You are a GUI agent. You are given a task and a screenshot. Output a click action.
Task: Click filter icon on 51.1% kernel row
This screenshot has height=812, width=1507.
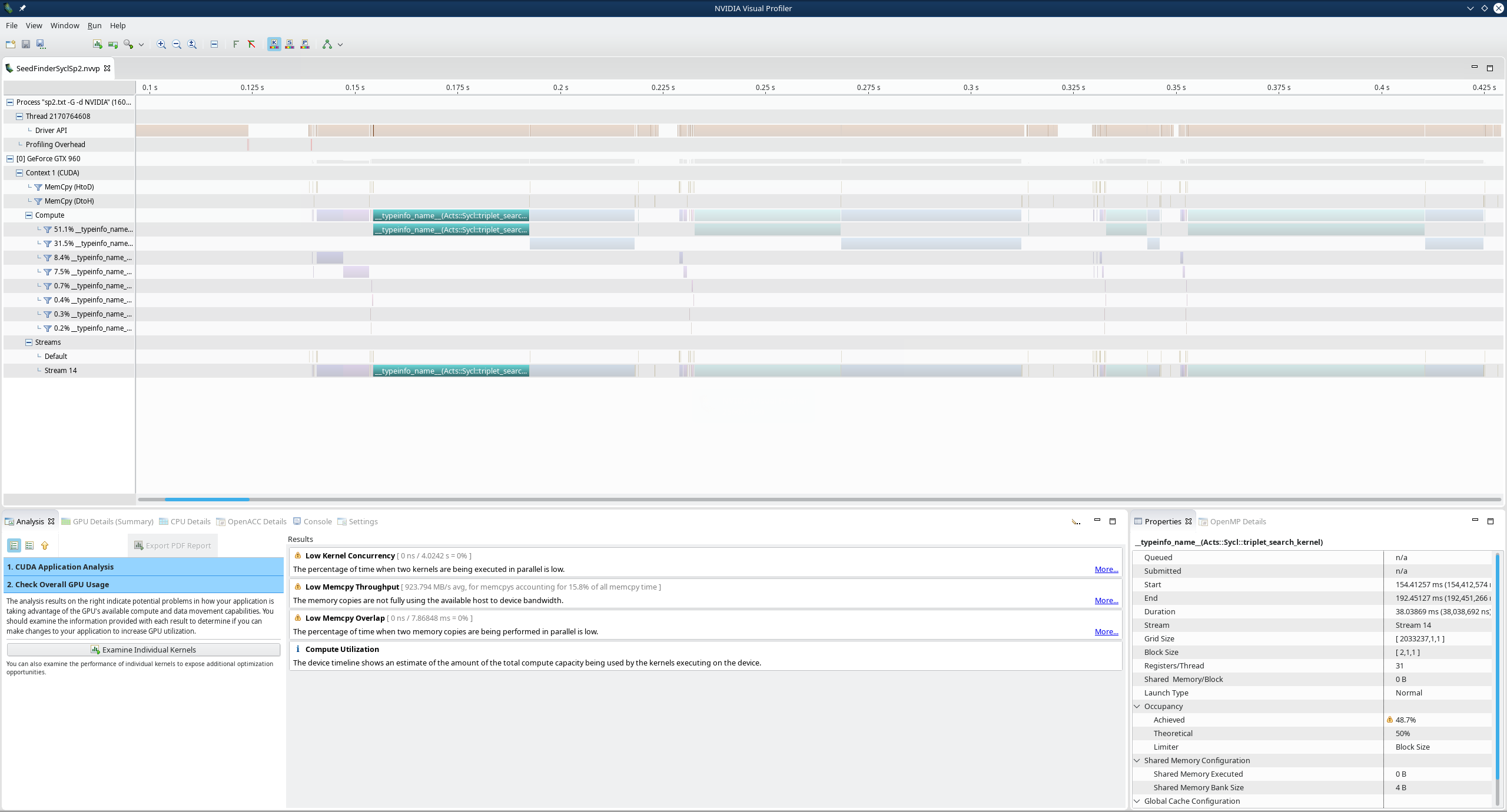pos(48,229)
